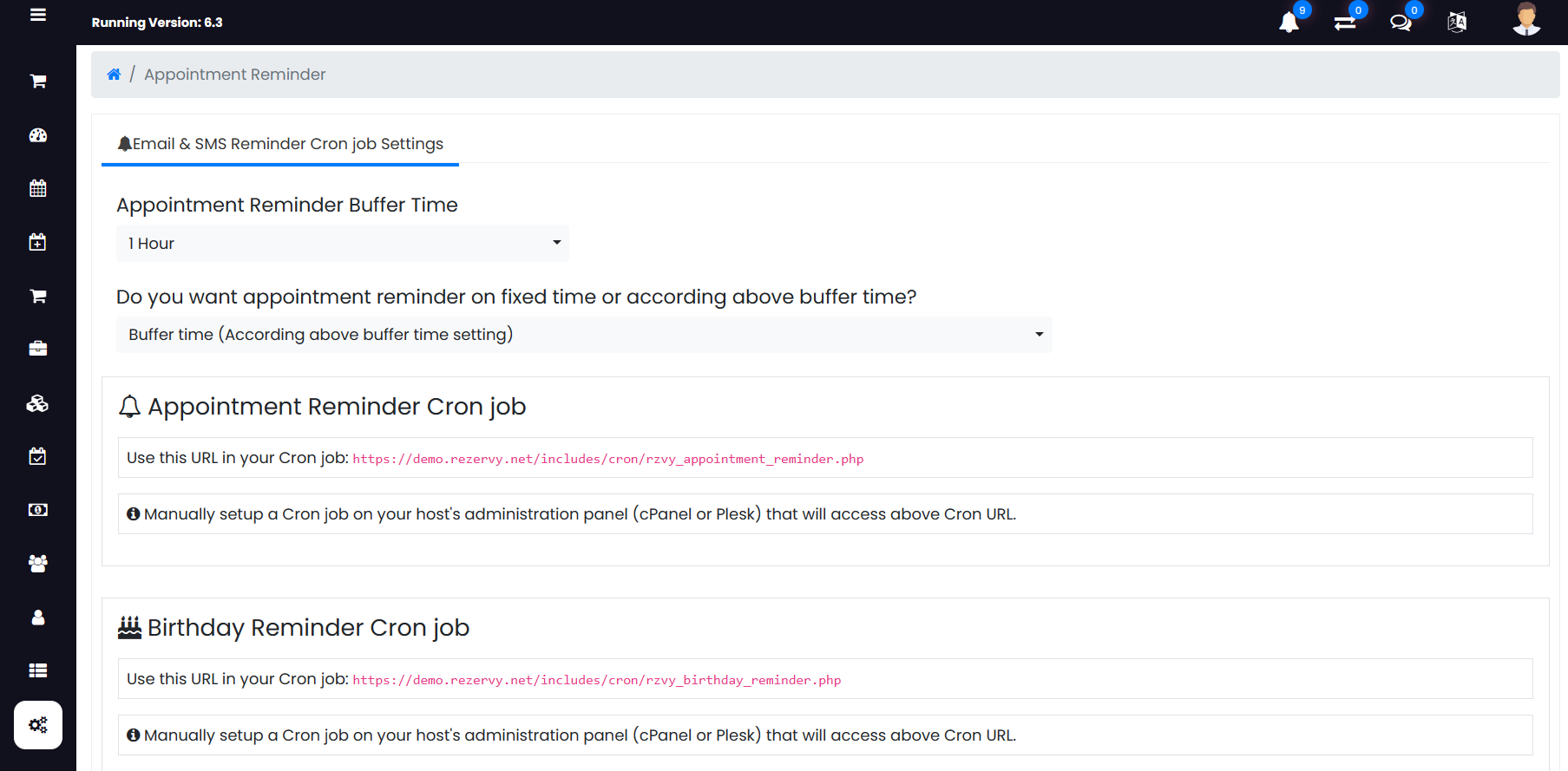
Task: Open the hamburger menu at top left
Action: click(38, 15)
